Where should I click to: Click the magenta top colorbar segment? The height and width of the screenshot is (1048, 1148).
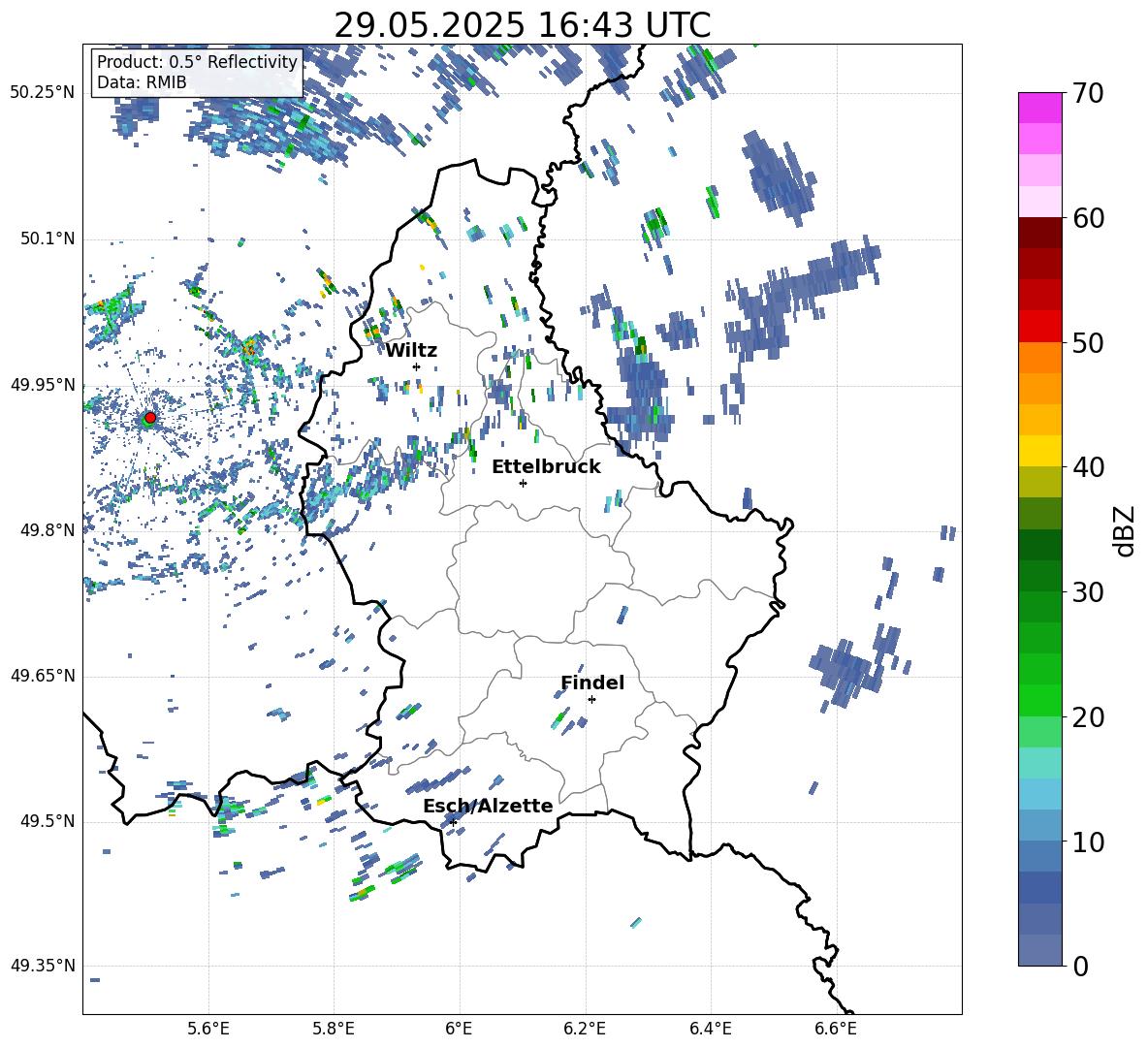[1039, 108]
